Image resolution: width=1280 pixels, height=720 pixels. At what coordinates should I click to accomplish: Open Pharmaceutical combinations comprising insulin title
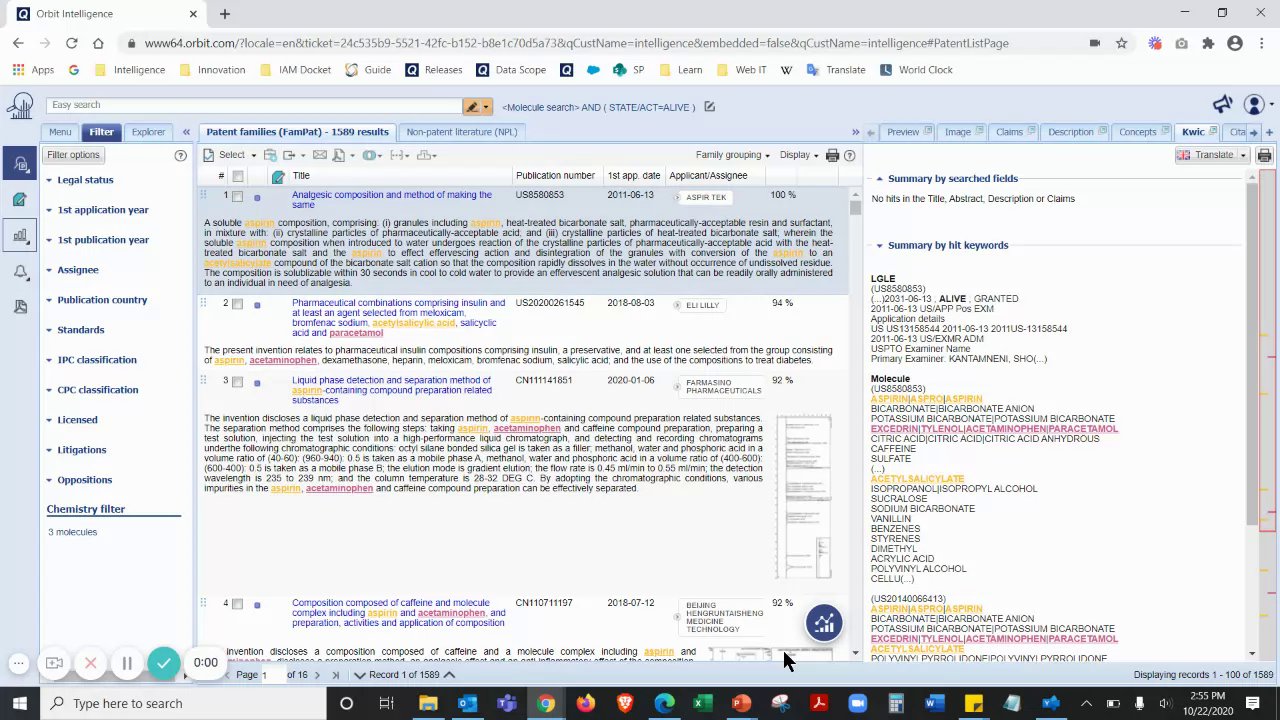[x=398, y=318]
